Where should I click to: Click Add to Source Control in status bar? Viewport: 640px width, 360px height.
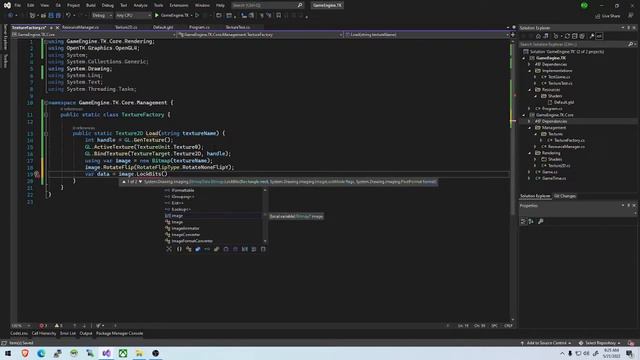tap(546, 343)
